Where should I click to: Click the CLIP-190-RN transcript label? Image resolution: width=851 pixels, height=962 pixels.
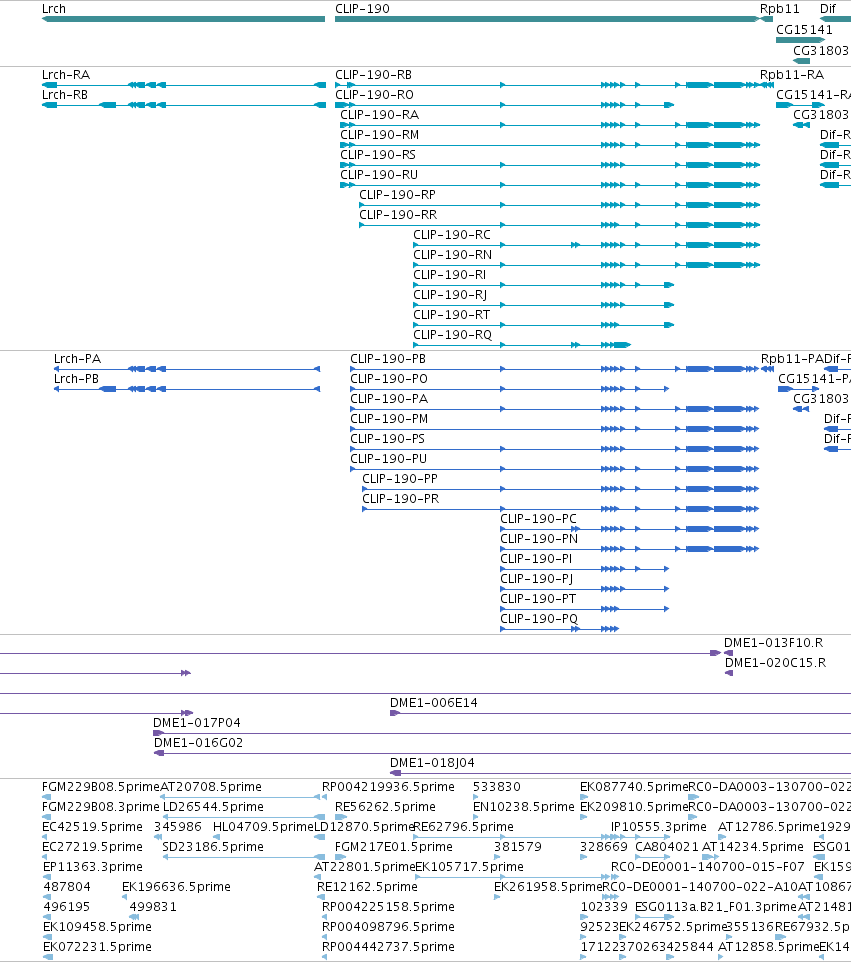(x=453, y=255)
